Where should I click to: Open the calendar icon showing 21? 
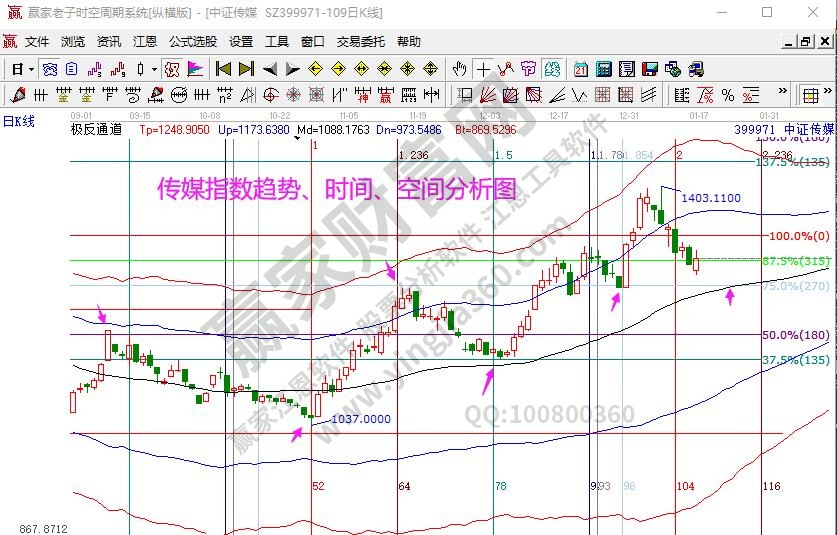581,69
